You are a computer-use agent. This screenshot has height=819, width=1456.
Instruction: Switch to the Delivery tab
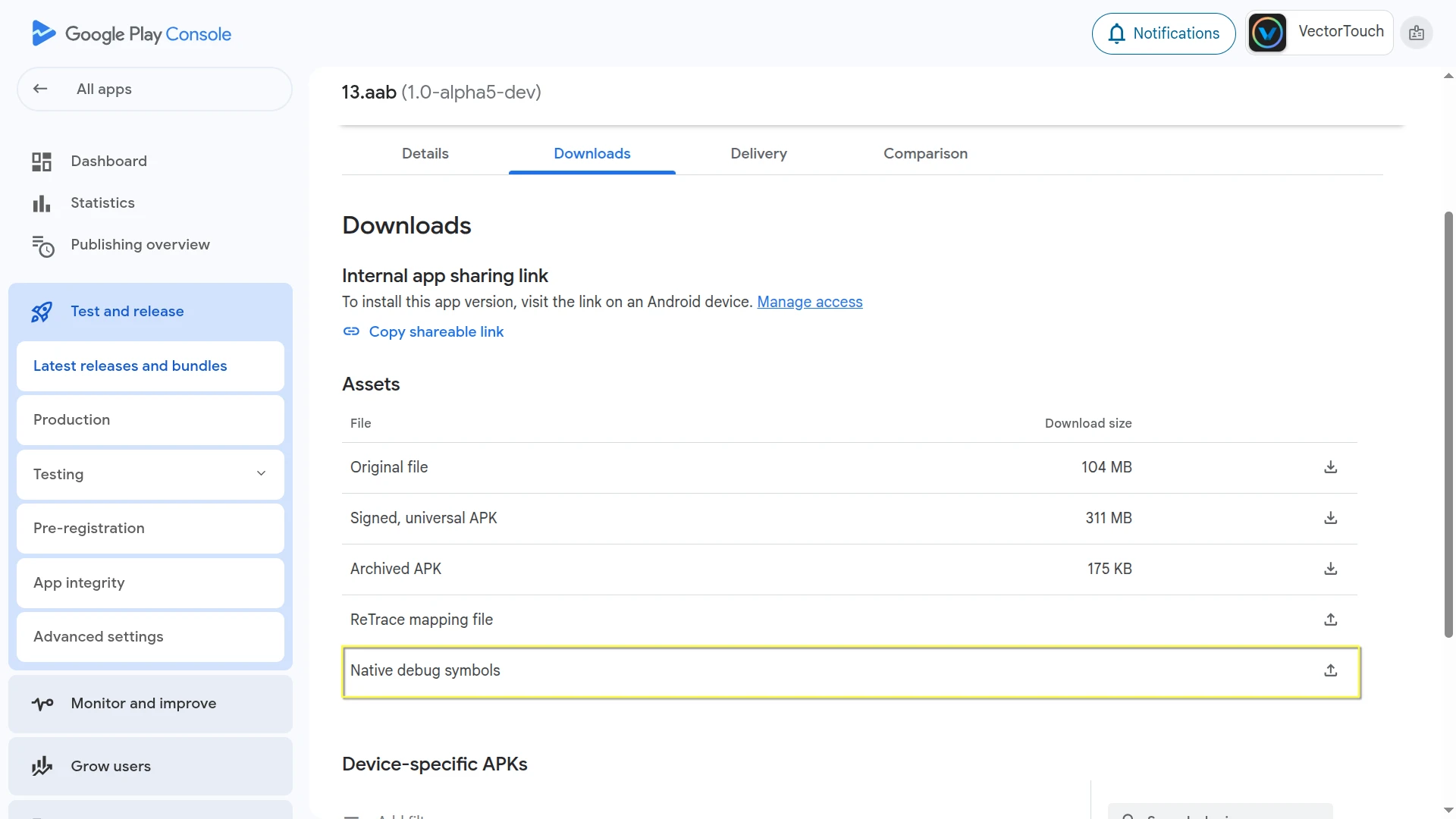click(x=758, y=153)
